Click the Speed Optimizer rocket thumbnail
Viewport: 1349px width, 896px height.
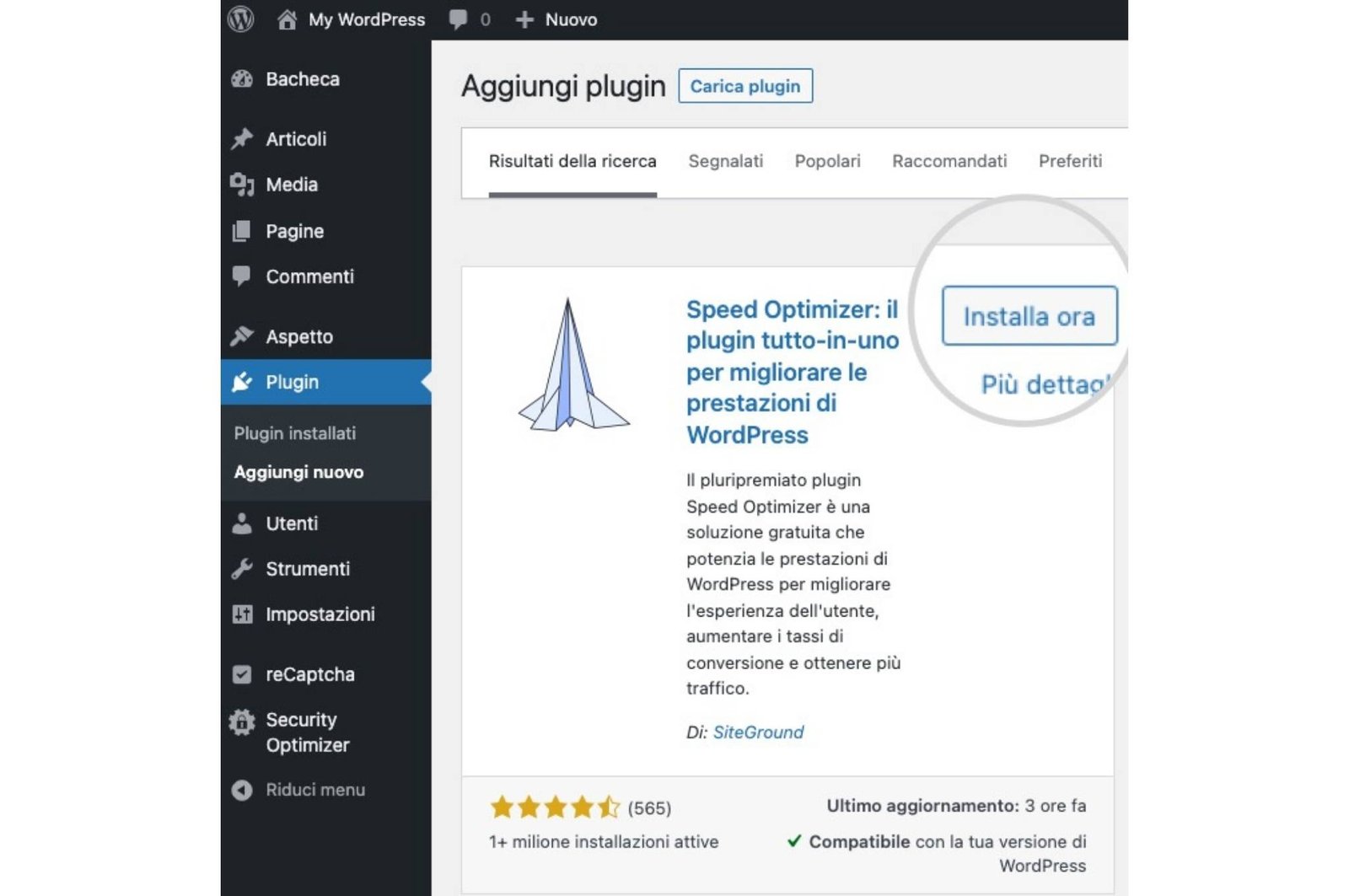(573, 364)
